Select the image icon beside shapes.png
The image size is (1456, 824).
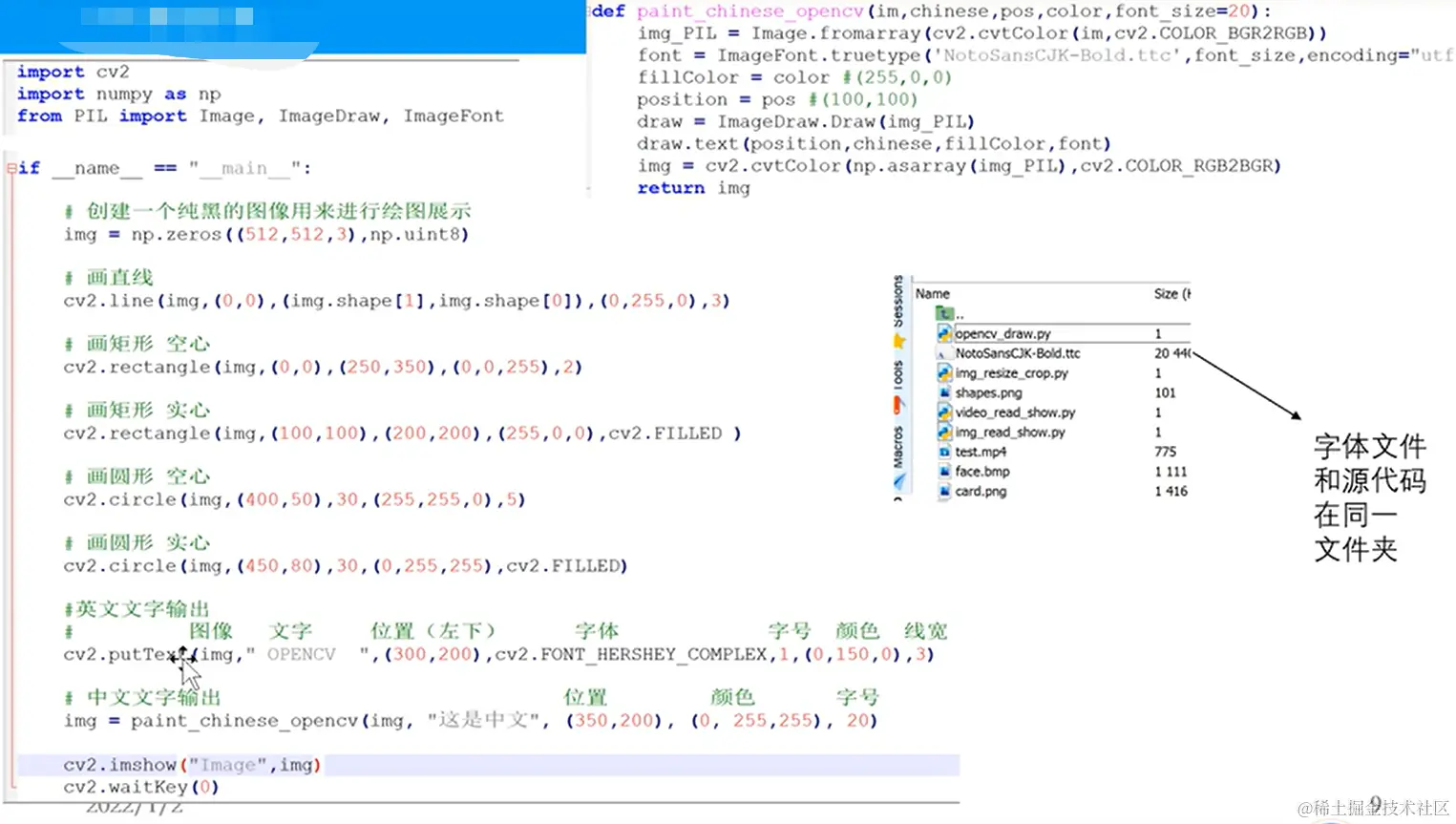[944, 392]
